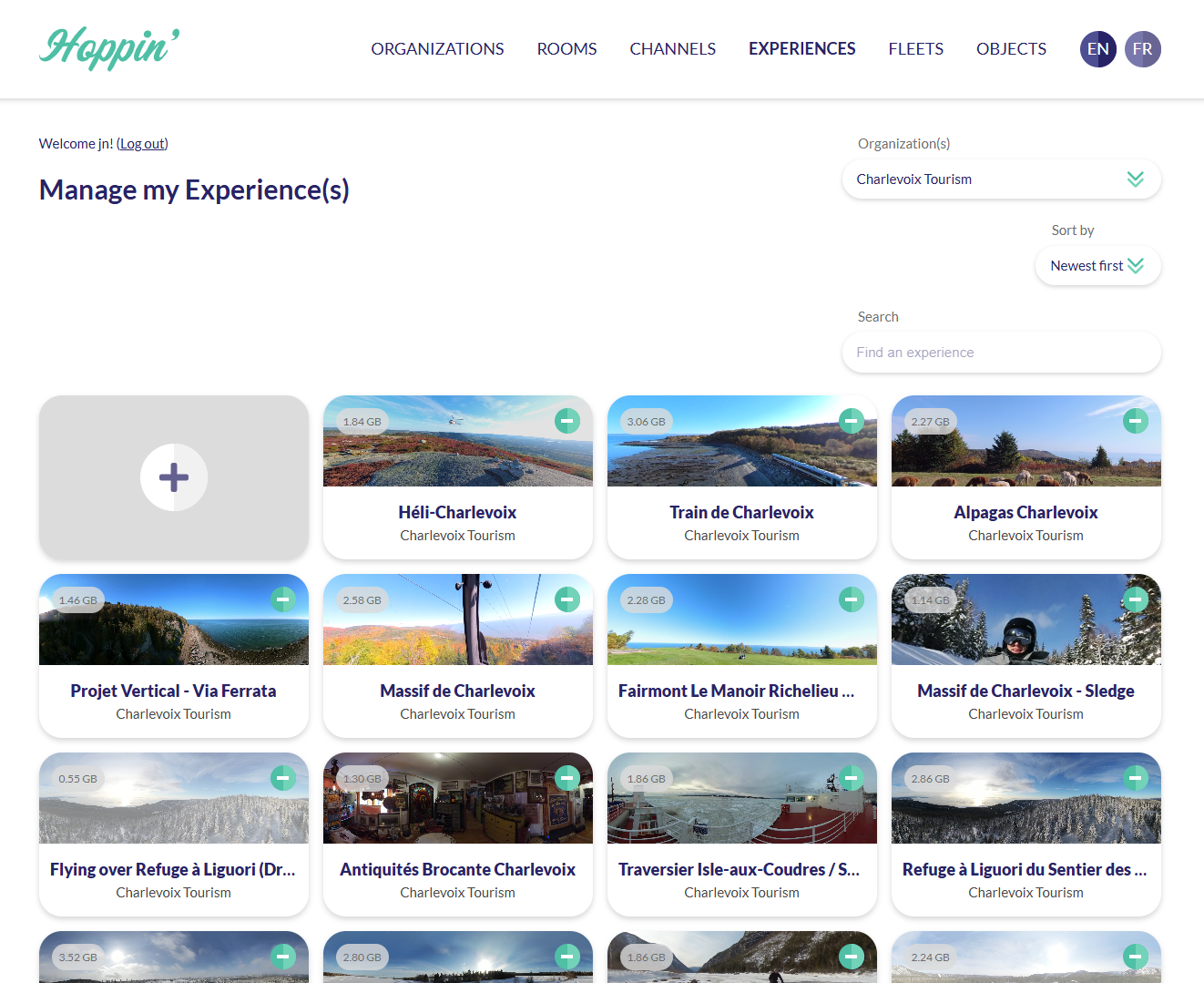The width and height of the screenshot is (1204, 983).
Task: Click the Hoppin' logo
Action: [109, 48]
